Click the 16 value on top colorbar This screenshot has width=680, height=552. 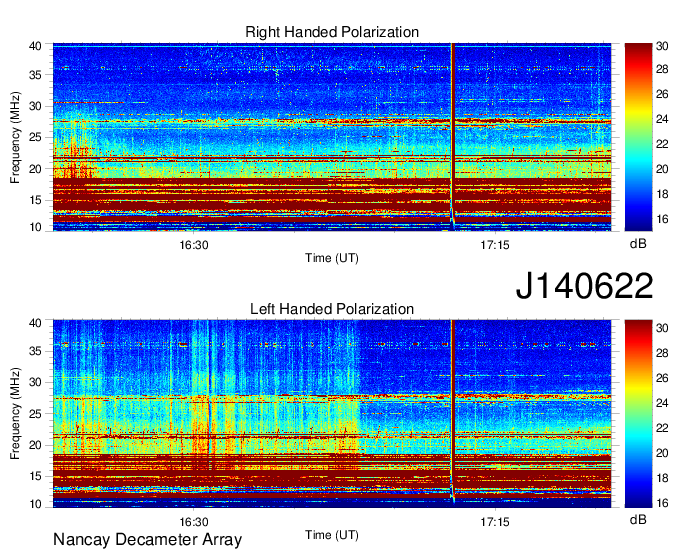point(662,219)
